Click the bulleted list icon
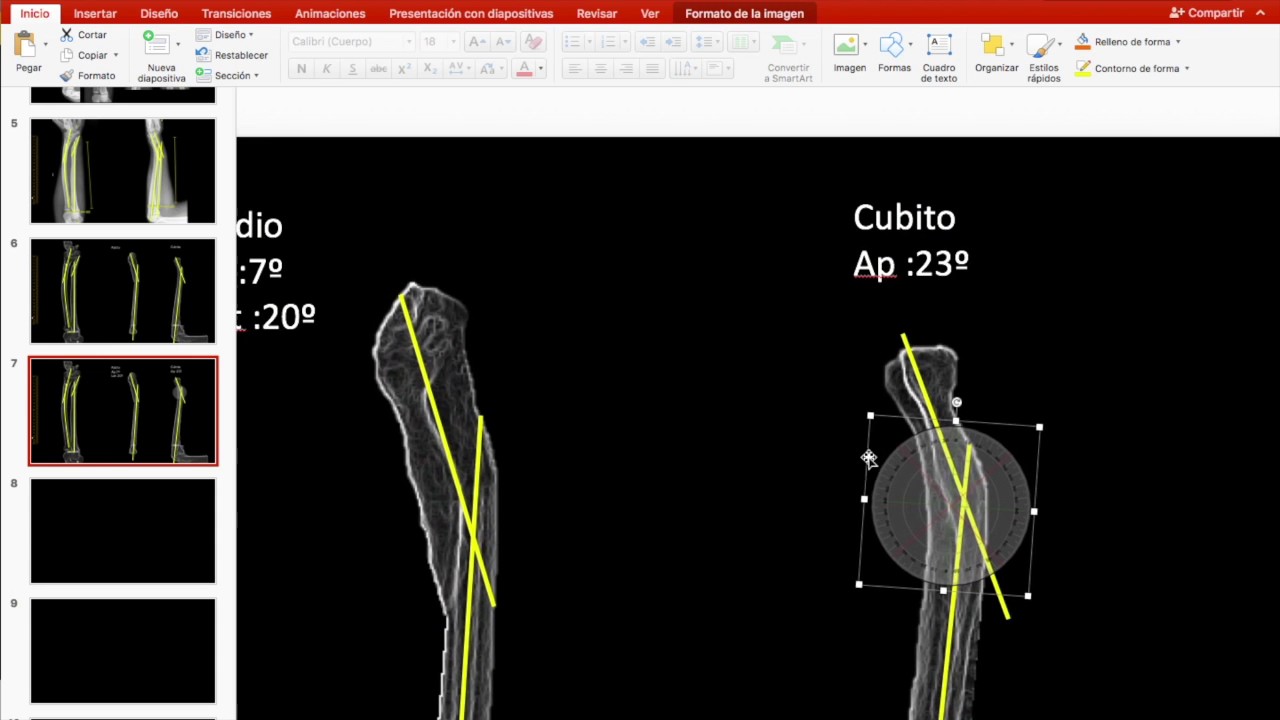 572,42
